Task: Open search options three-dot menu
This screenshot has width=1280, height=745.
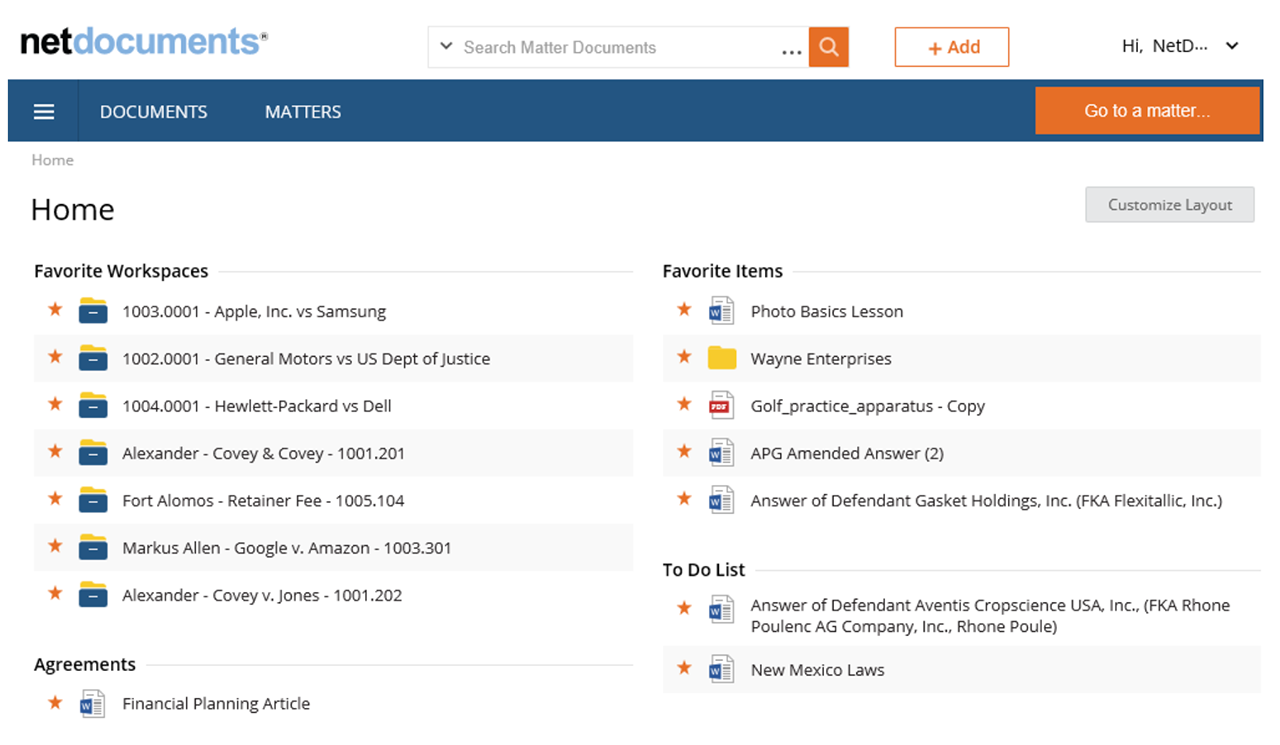Action: pos(792,50)
